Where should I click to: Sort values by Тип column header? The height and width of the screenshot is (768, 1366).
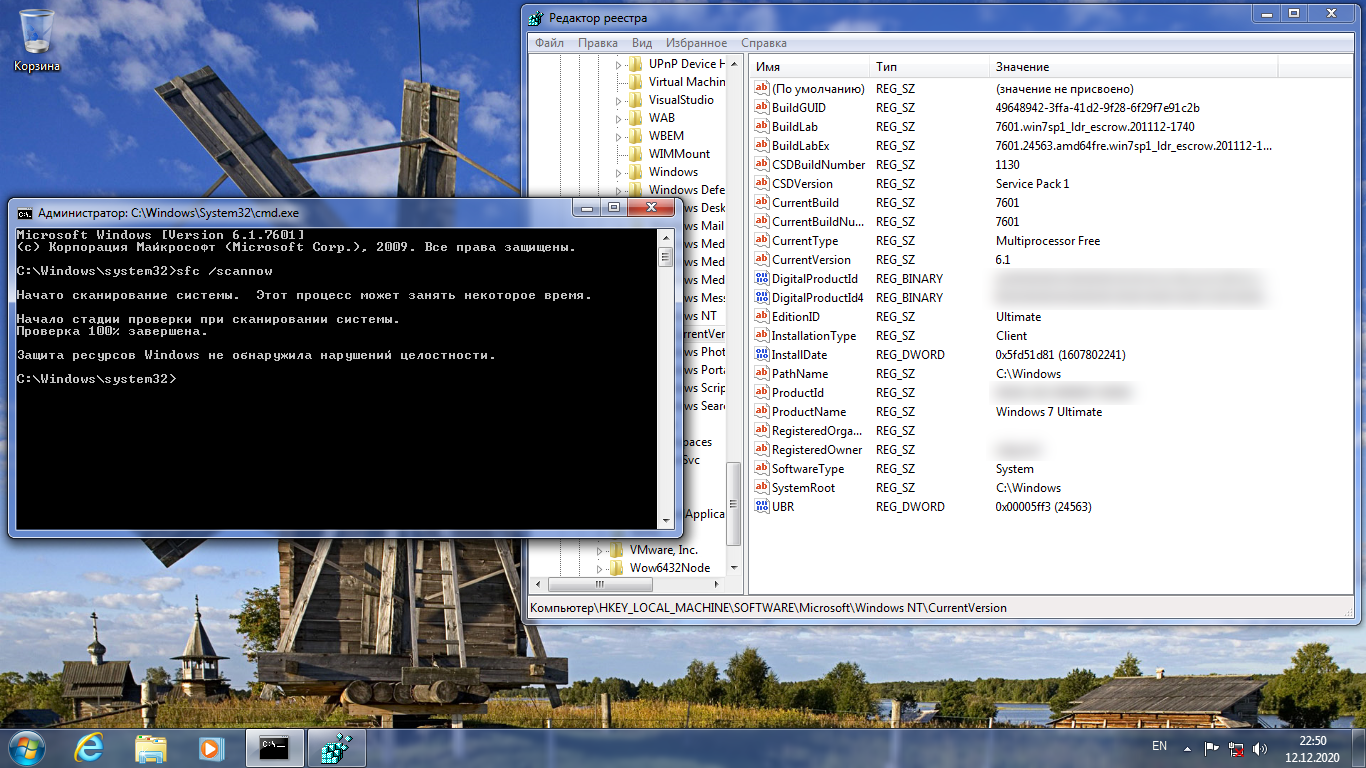point(929,67)
